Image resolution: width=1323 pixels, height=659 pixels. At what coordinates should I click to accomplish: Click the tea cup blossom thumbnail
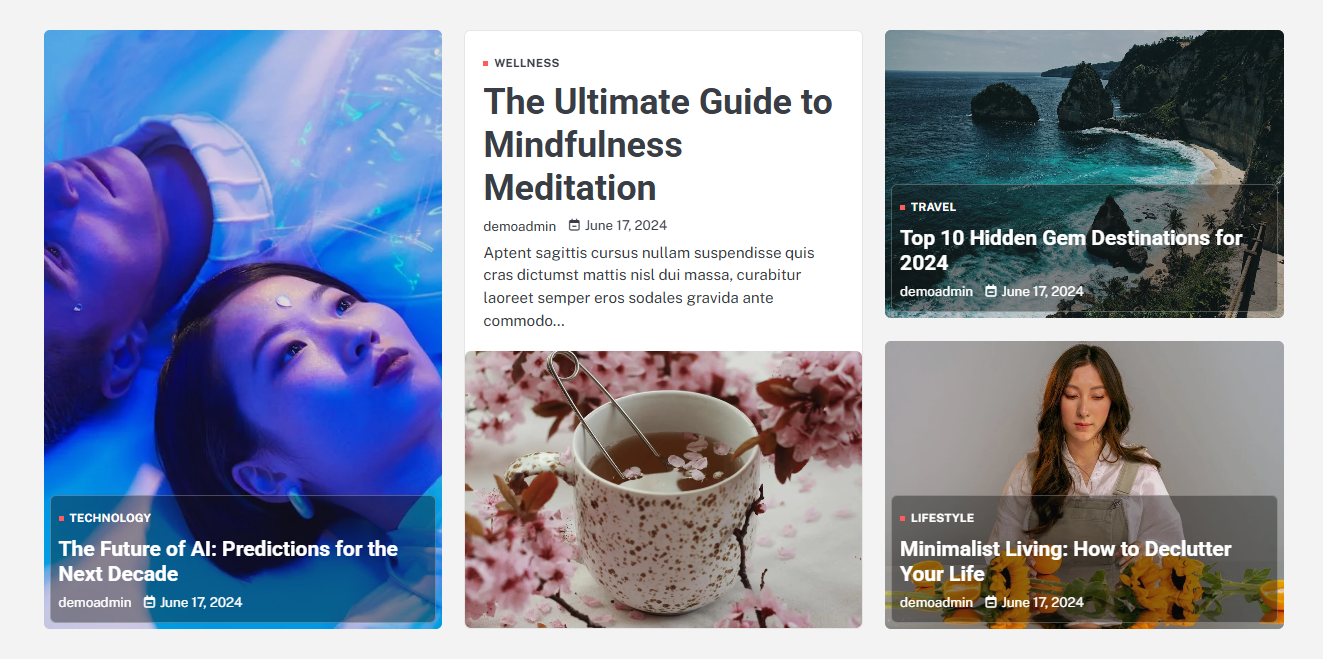[x=663, y=489]
